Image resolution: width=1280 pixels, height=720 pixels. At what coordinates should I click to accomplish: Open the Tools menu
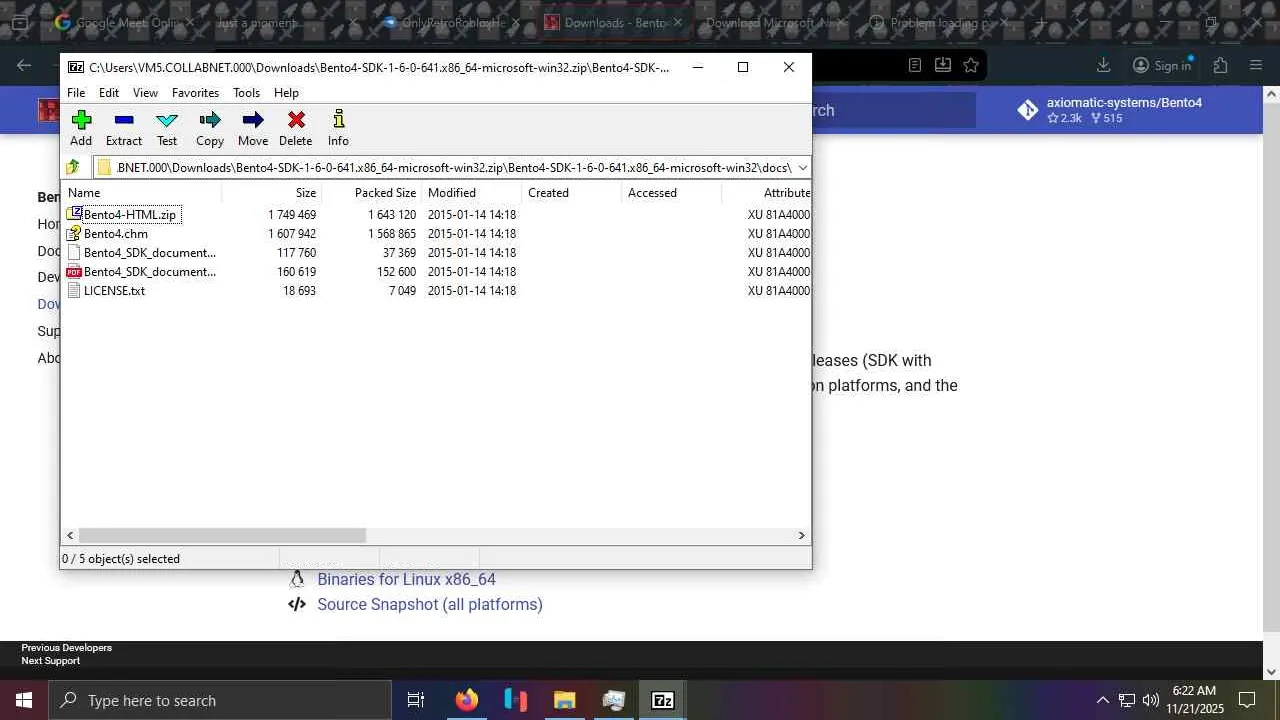[246, 93]
